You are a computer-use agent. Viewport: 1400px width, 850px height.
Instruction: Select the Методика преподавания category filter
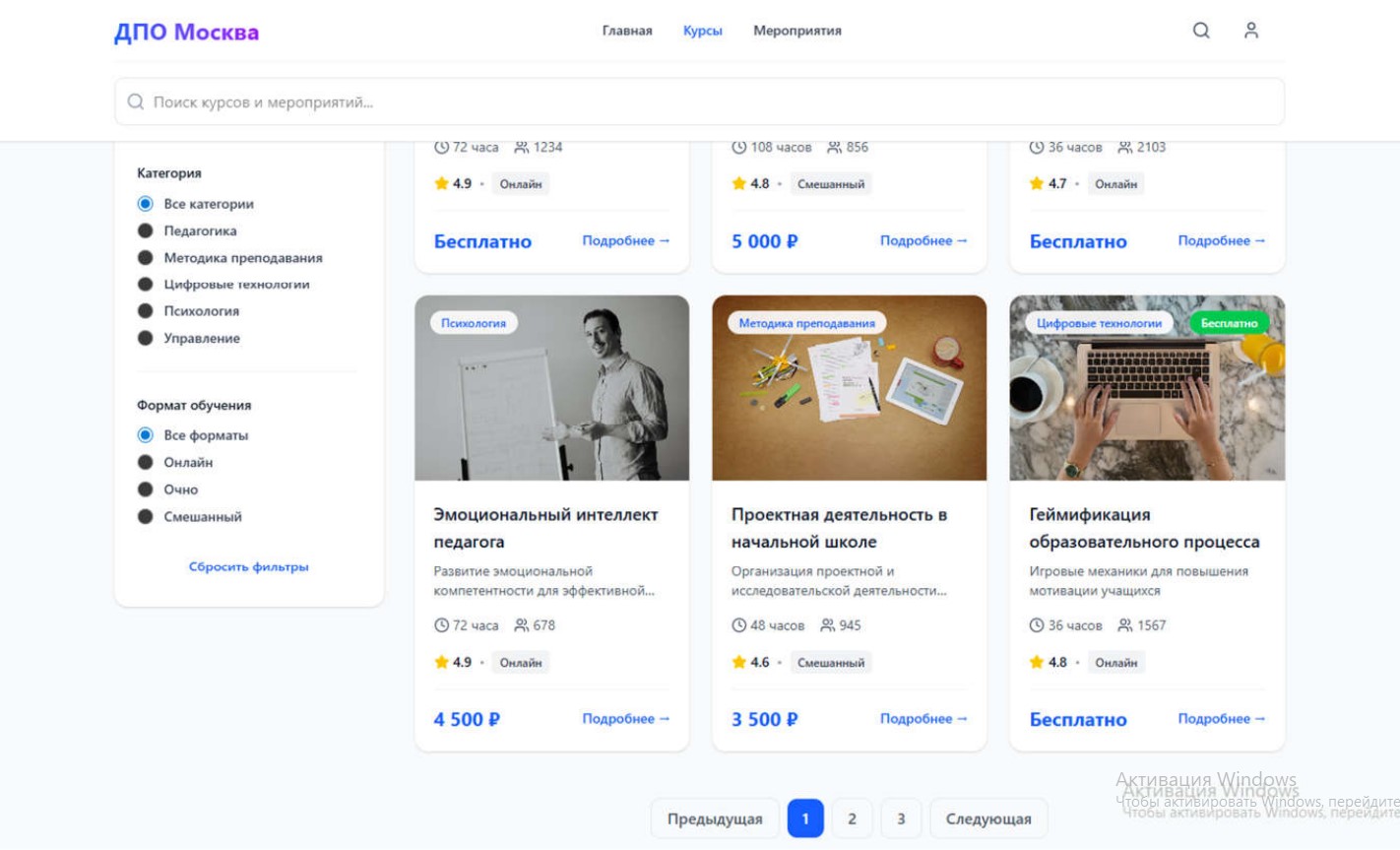click(146, 258)
